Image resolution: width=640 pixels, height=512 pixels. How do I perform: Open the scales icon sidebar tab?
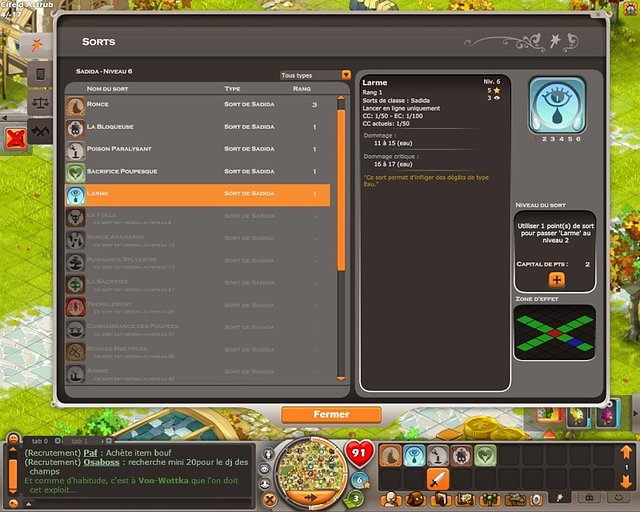click(x=41, y=103)
